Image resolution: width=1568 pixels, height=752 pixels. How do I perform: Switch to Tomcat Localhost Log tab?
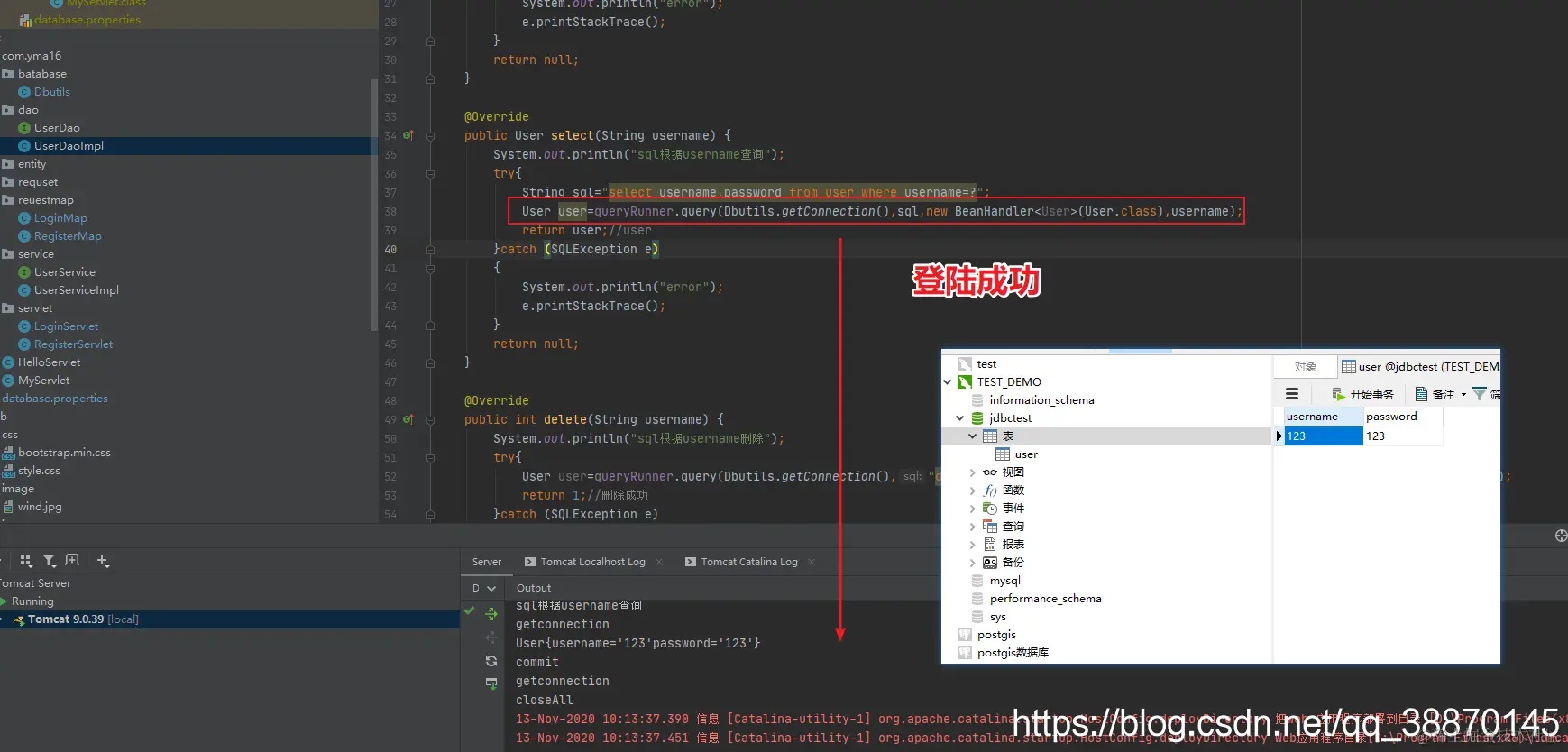tap(592, 562)
